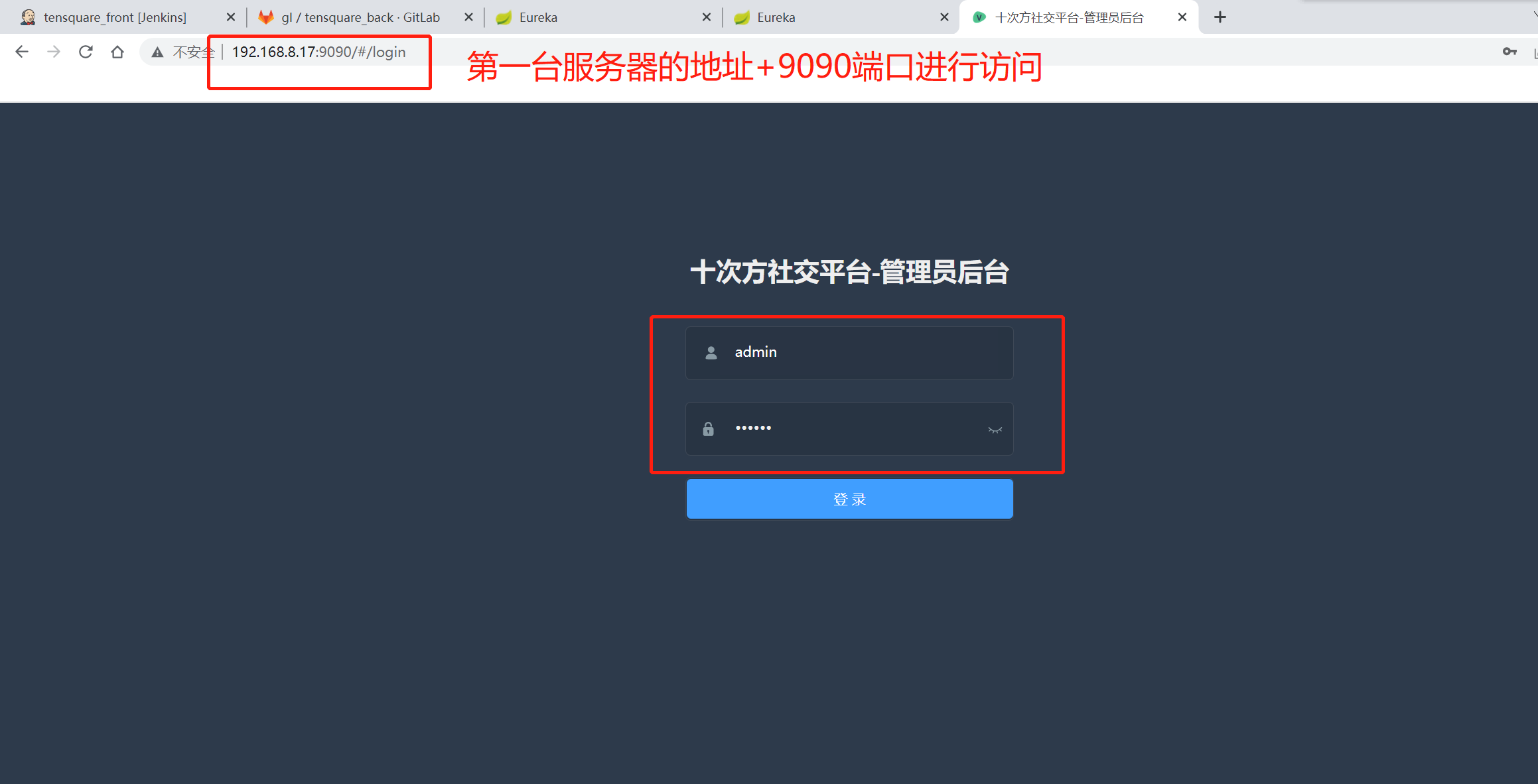The height and width of the screenshot is (784, 1538).
Task: Open a new browser tab with plus
Action: click(x=1220, y=17)
